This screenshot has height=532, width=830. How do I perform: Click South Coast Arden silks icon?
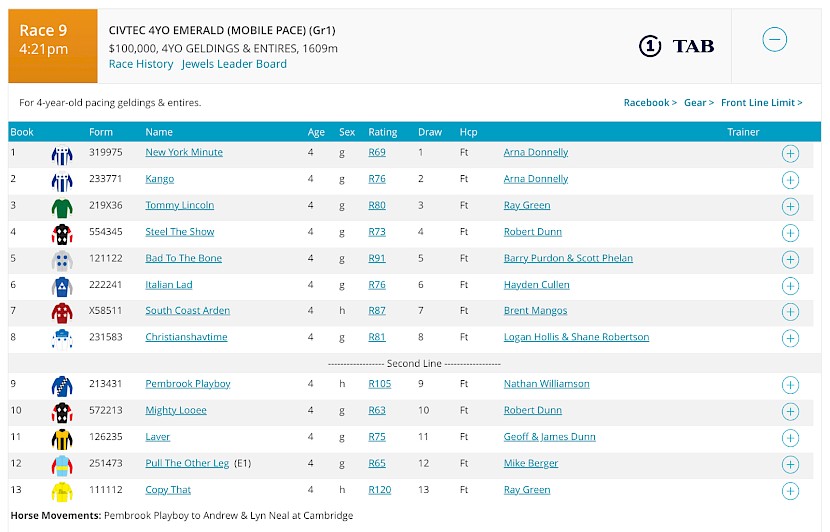(62, 312)
